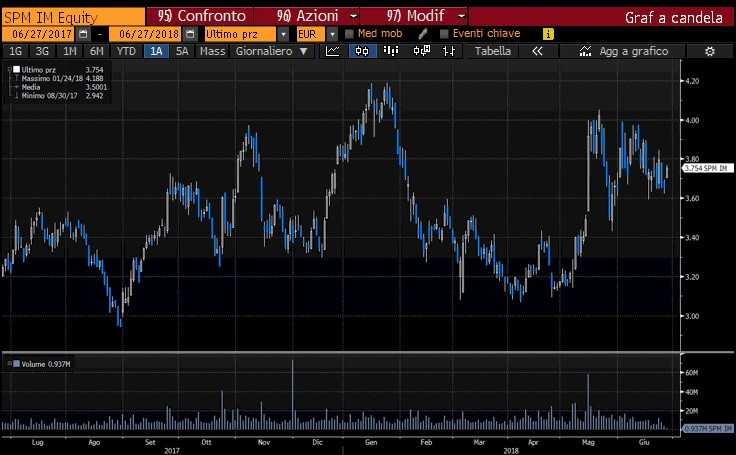Open the Modif menu dropdown arrow
The image size is (736, 455).
[x=461, y=16]
